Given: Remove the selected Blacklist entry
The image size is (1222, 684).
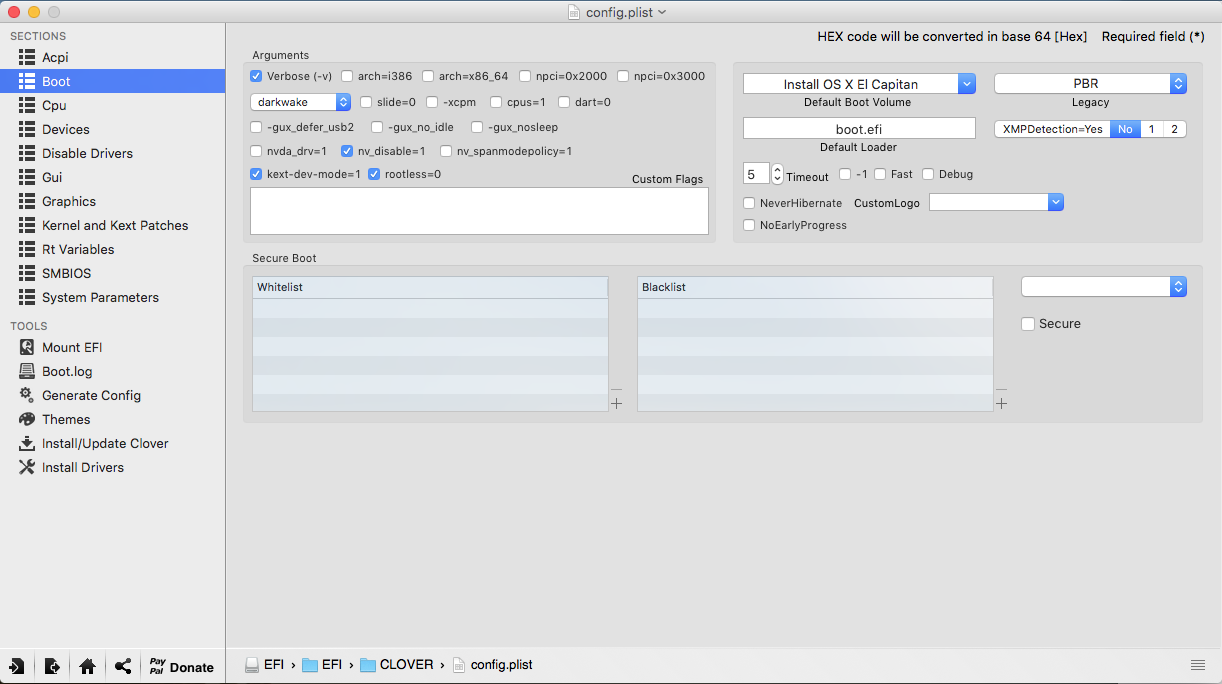Looking at the screenshot, I should coord(1001,390).
